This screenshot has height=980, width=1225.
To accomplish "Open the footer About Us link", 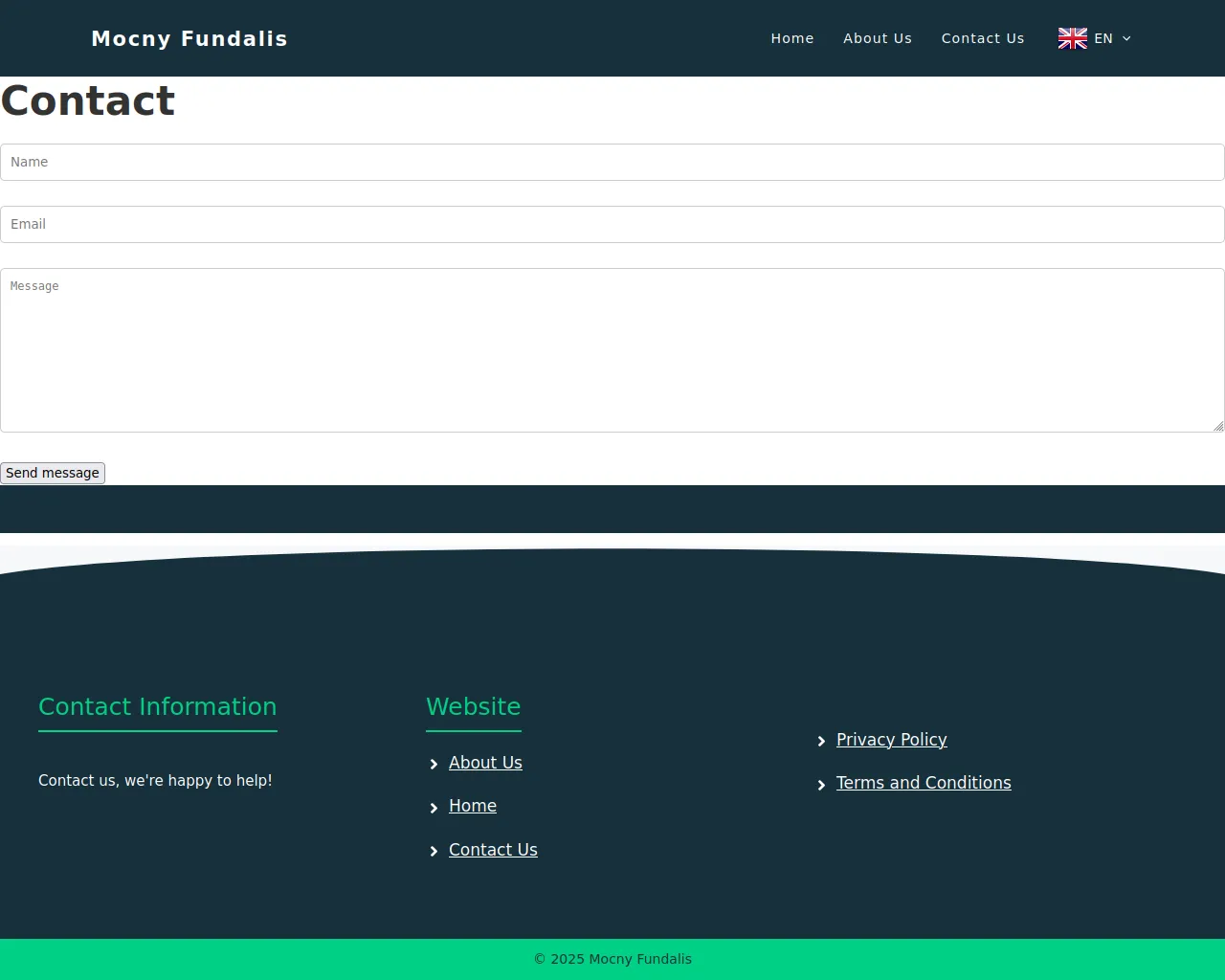I will point(485,763).
